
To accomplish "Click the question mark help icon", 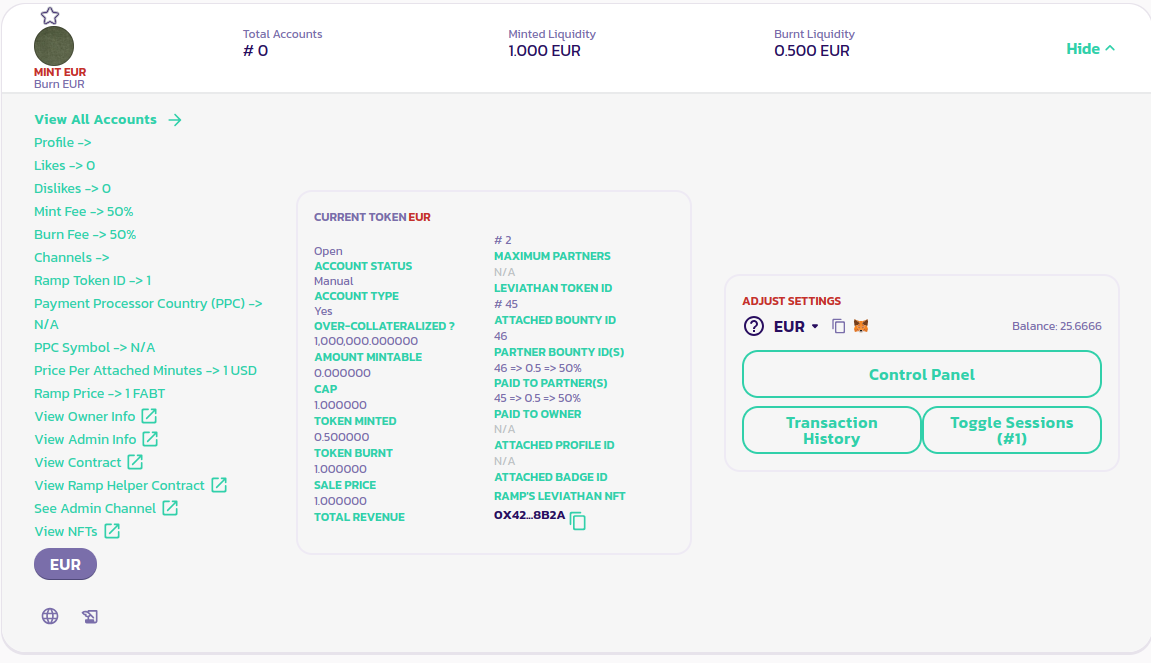I will pyautogui.click(x=754, y=326).
